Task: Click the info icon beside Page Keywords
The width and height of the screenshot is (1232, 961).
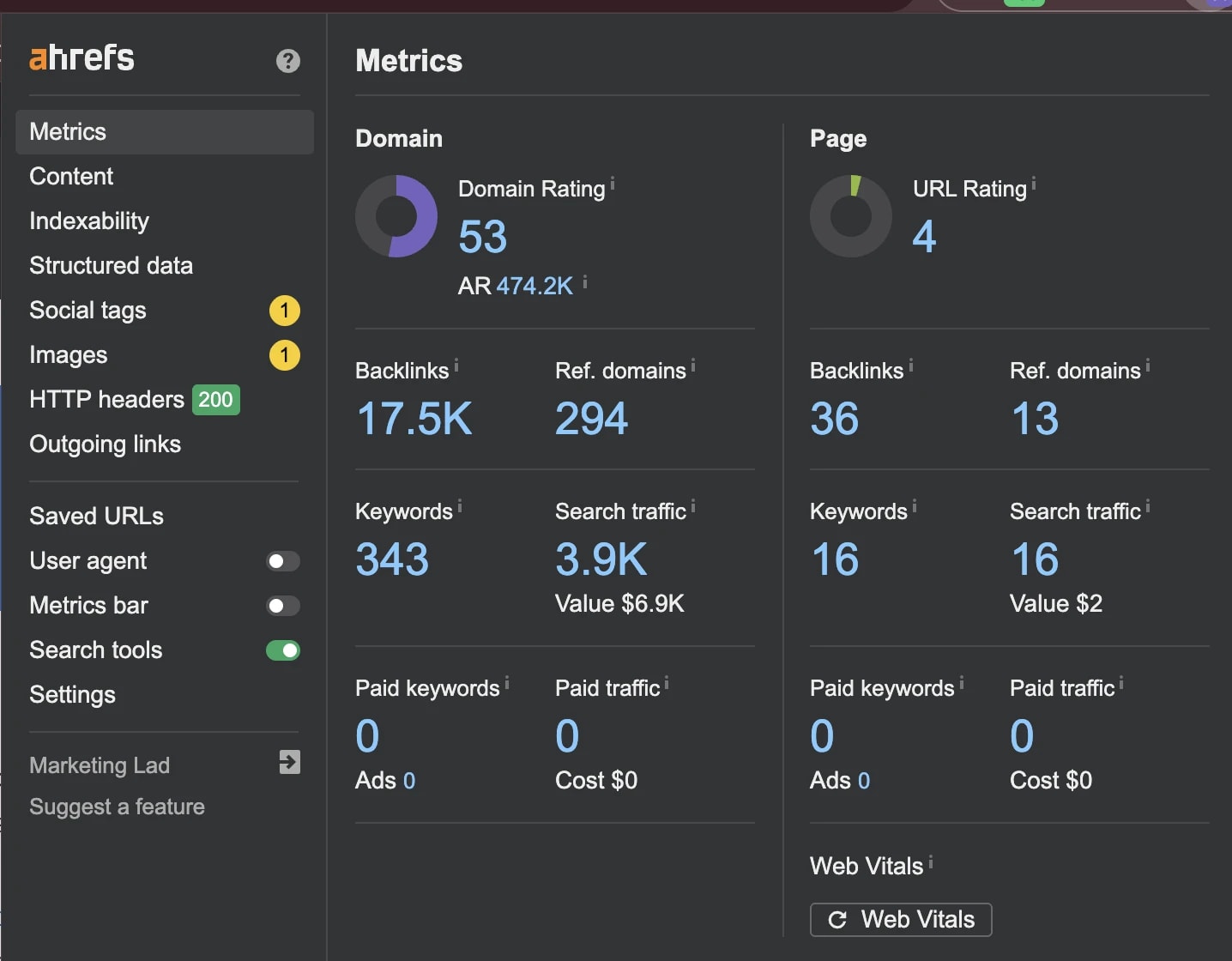Action: click(x=915, y=507)
